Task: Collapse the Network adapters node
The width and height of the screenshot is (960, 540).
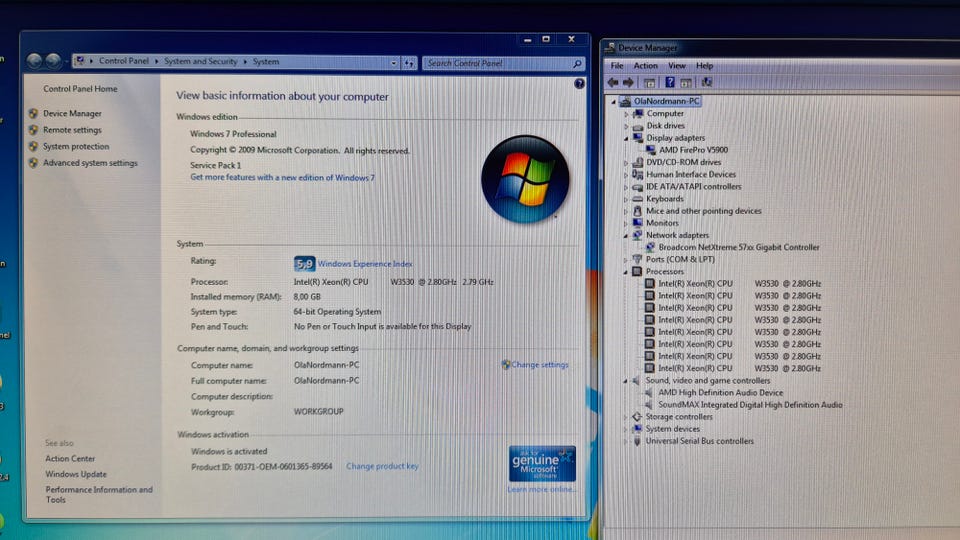Action: tap(626, 236)
